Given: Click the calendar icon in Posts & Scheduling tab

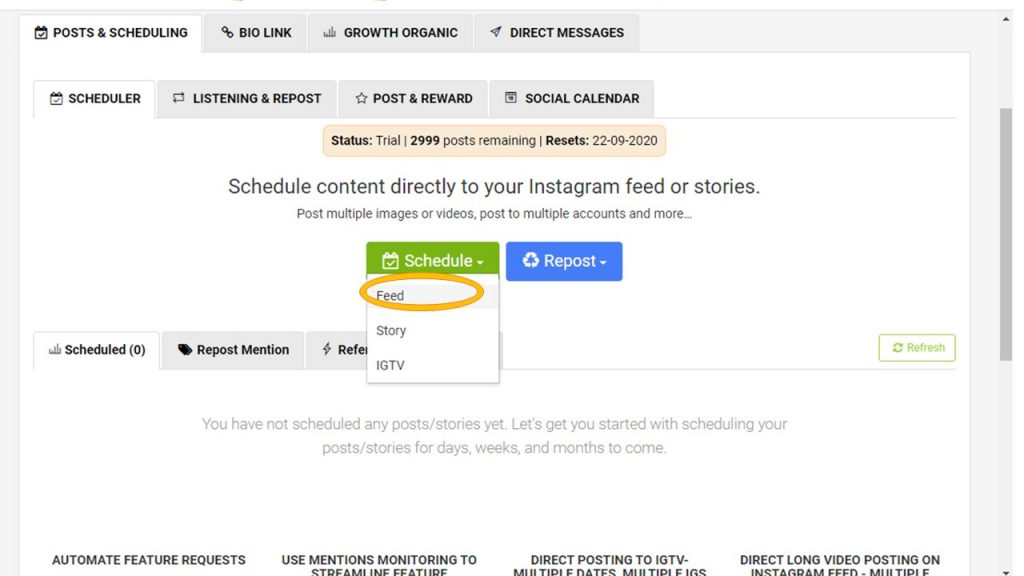Looking at the screenshot, I should [x=41, y=33].
